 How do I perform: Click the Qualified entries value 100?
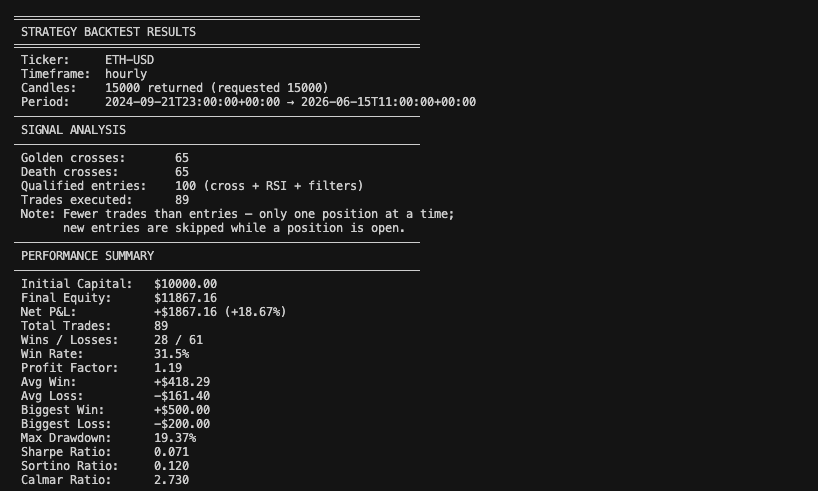(x=185, y=186)
